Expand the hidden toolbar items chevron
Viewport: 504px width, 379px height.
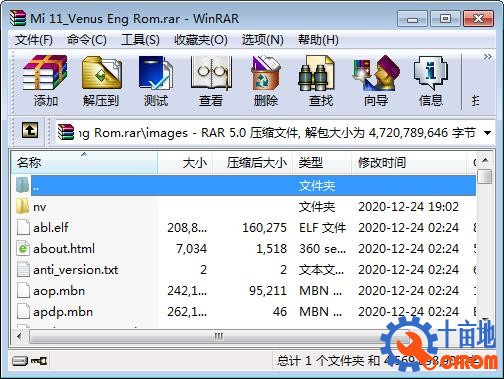coord(488,57)
